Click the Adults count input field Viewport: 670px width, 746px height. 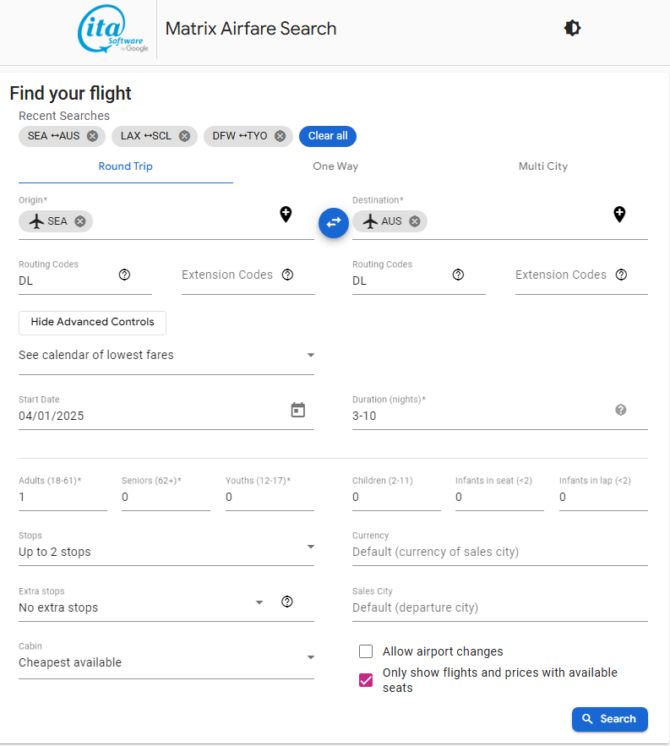(x=63, y=497)
